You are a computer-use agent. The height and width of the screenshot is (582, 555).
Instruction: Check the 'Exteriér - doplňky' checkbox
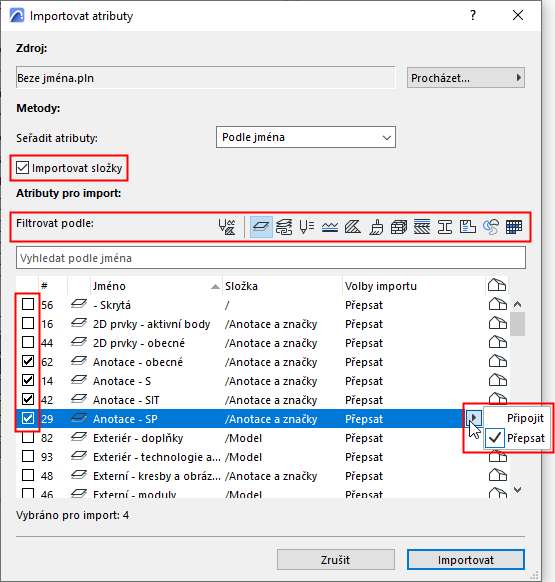[28, 437]
